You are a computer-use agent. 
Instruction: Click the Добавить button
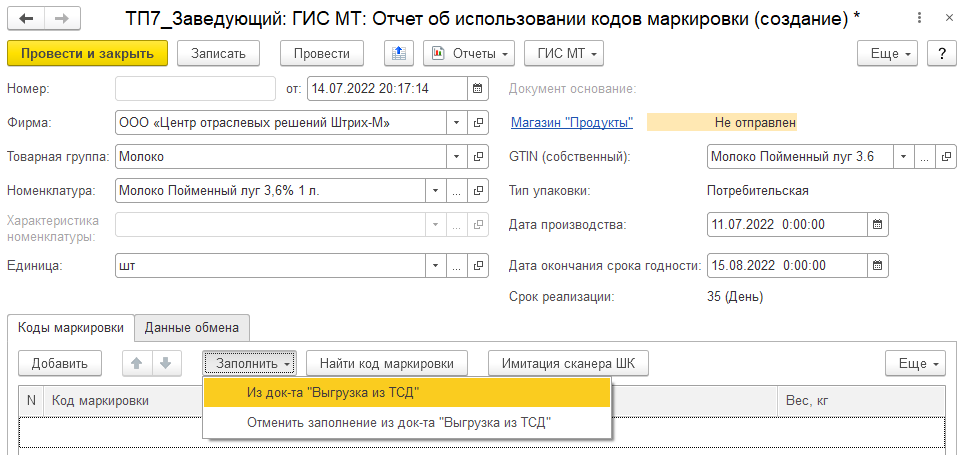point(60,364)
